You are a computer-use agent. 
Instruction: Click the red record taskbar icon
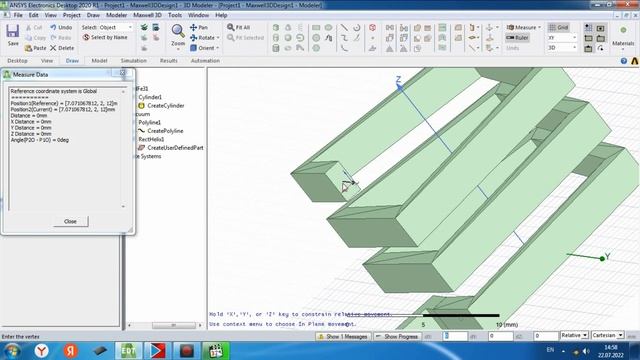pos(187,351)
